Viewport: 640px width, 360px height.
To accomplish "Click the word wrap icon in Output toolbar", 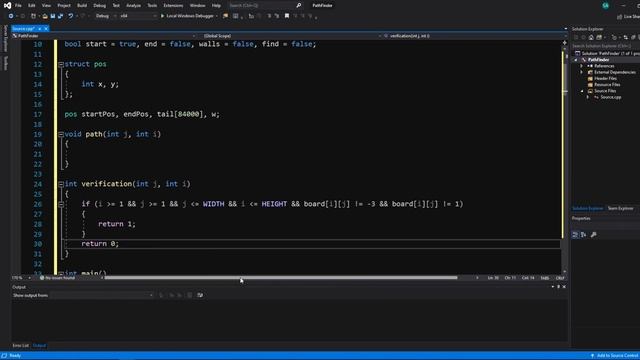I will [200, 295].
